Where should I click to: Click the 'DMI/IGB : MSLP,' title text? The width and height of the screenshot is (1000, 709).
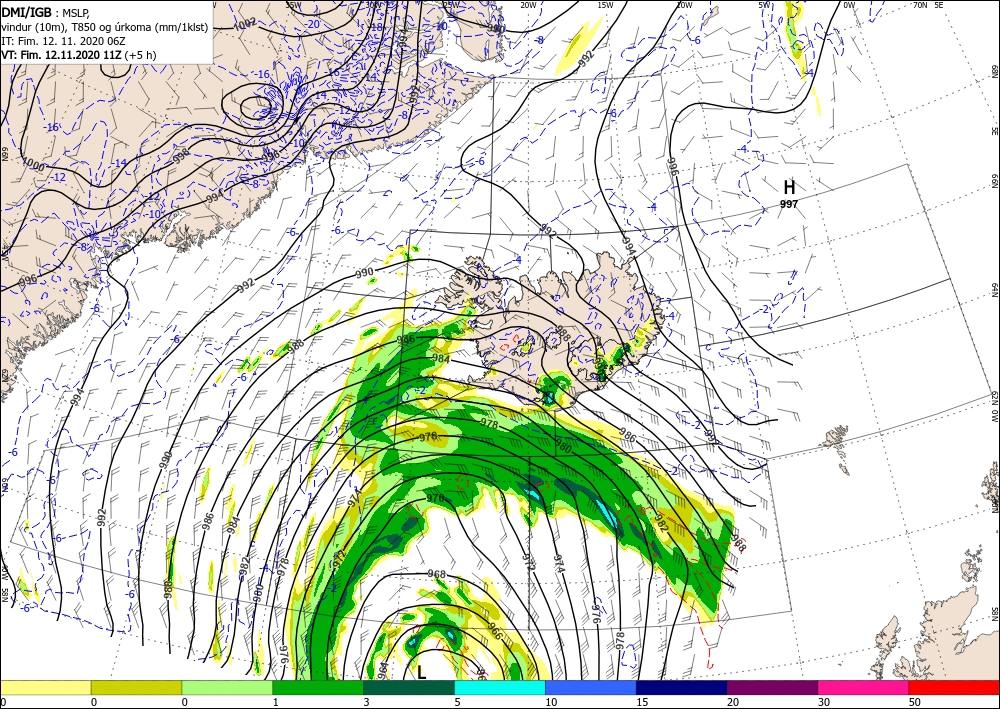[46, 12]
